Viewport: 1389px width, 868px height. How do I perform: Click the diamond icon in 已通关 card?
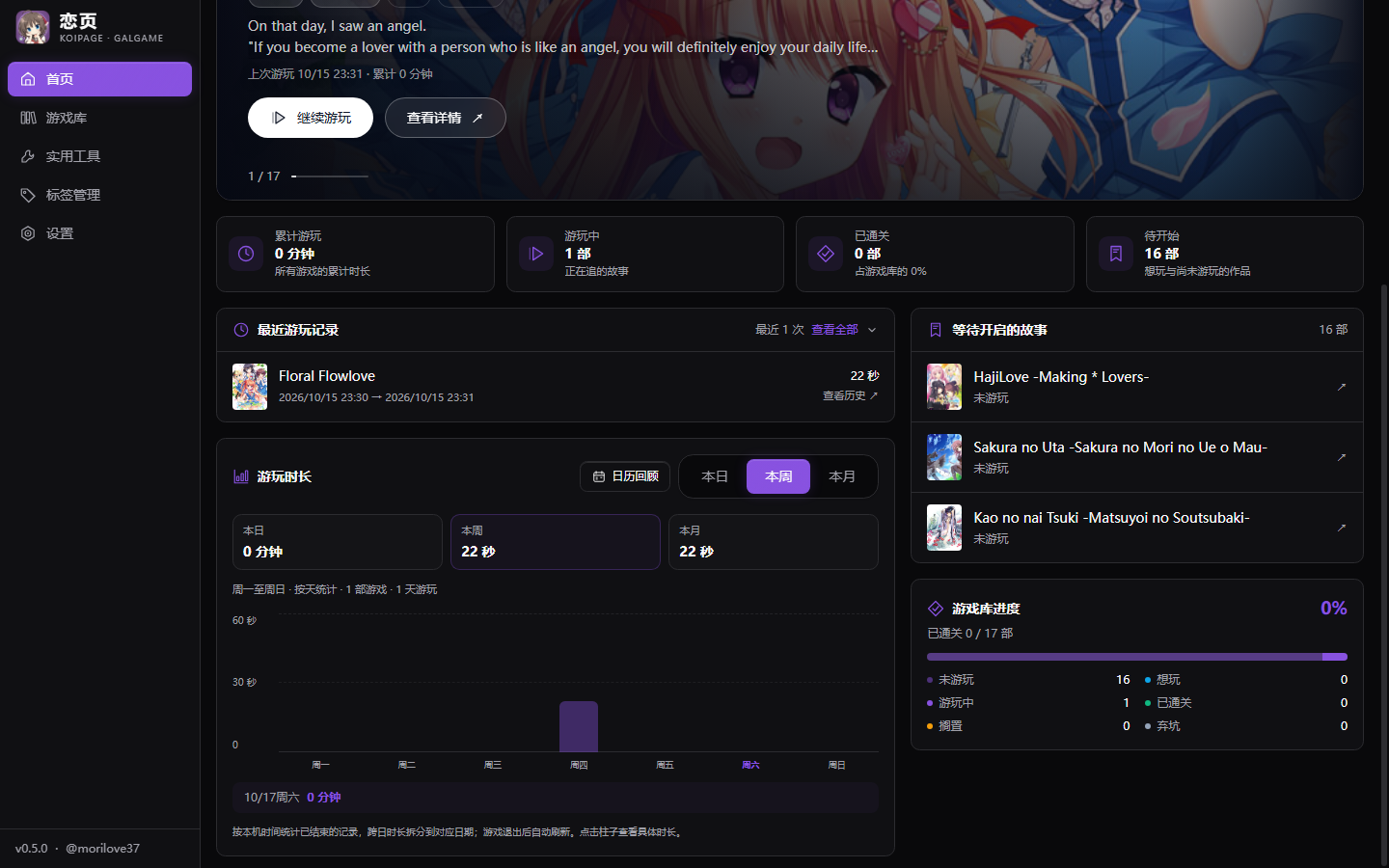tap(826, 254)
